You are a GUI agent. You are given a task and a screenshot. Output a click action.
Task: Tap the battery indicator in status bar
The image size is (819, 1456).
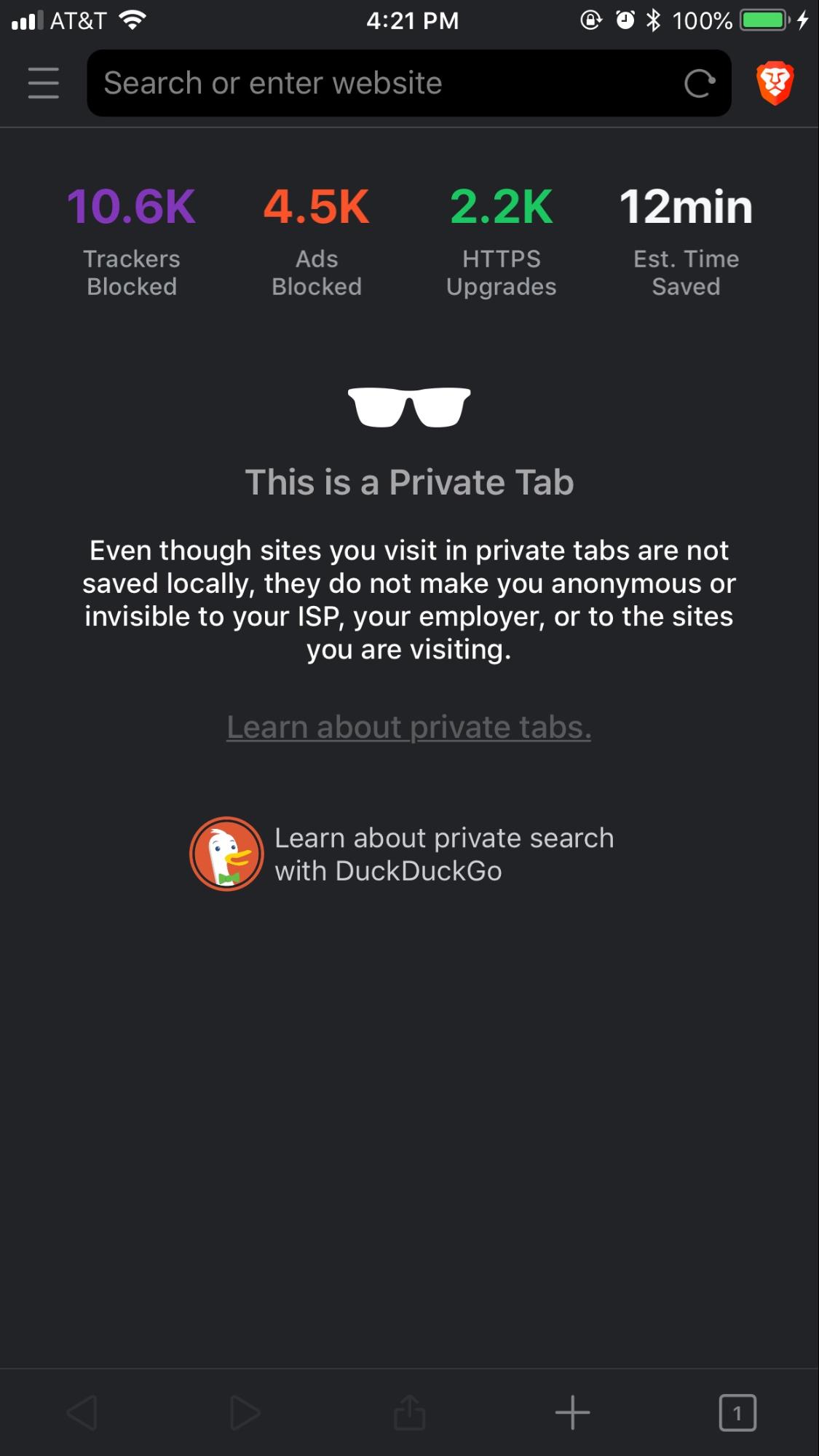[x=764, y=20]
